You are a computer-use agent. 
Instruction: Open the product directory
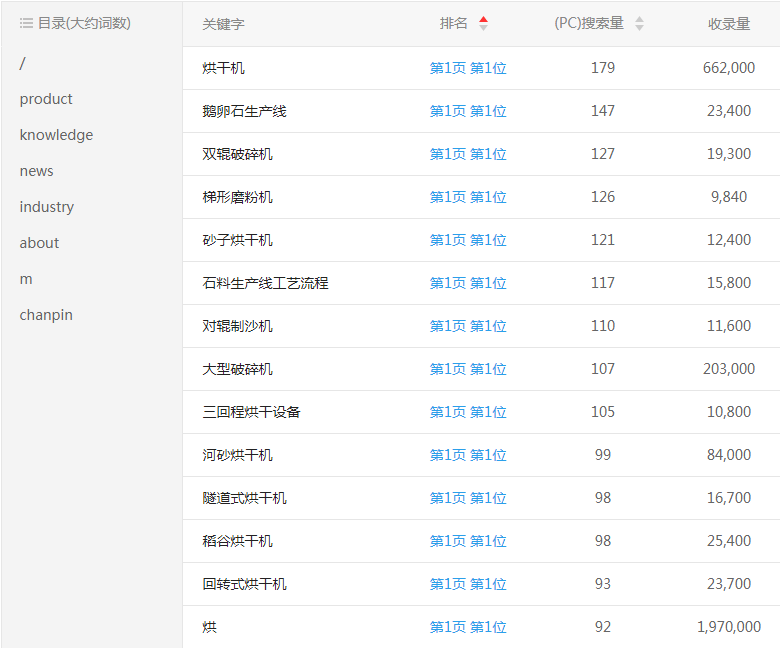pyautogui.click(x=46, y=99)
